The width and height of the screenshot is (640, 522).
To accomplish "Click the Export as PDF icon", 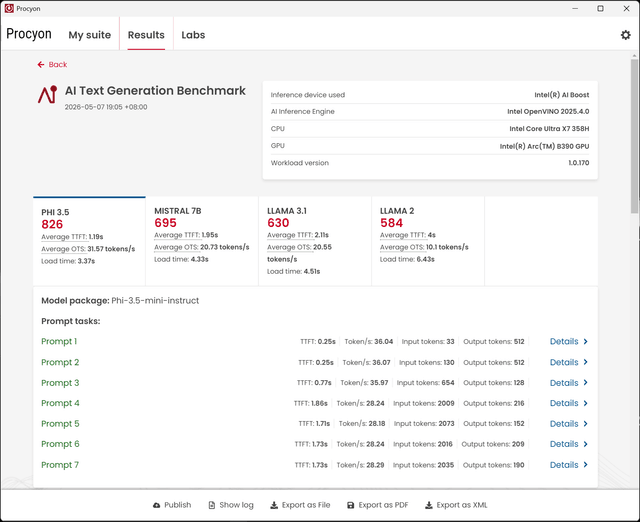I will click(351, 505).
